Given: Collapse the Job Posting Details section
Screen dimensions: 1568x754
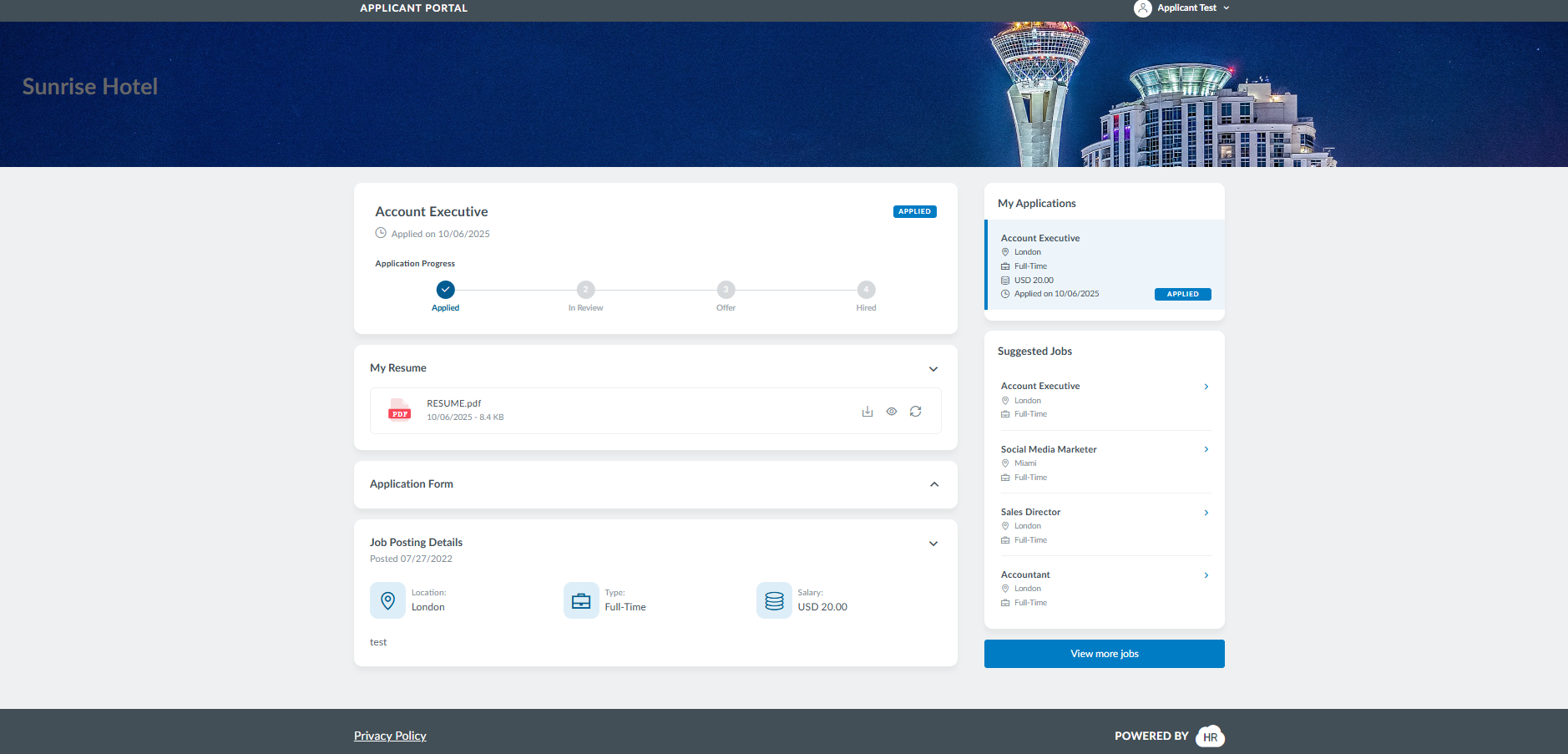Looking at the screenshot, I should pos(933,544).
